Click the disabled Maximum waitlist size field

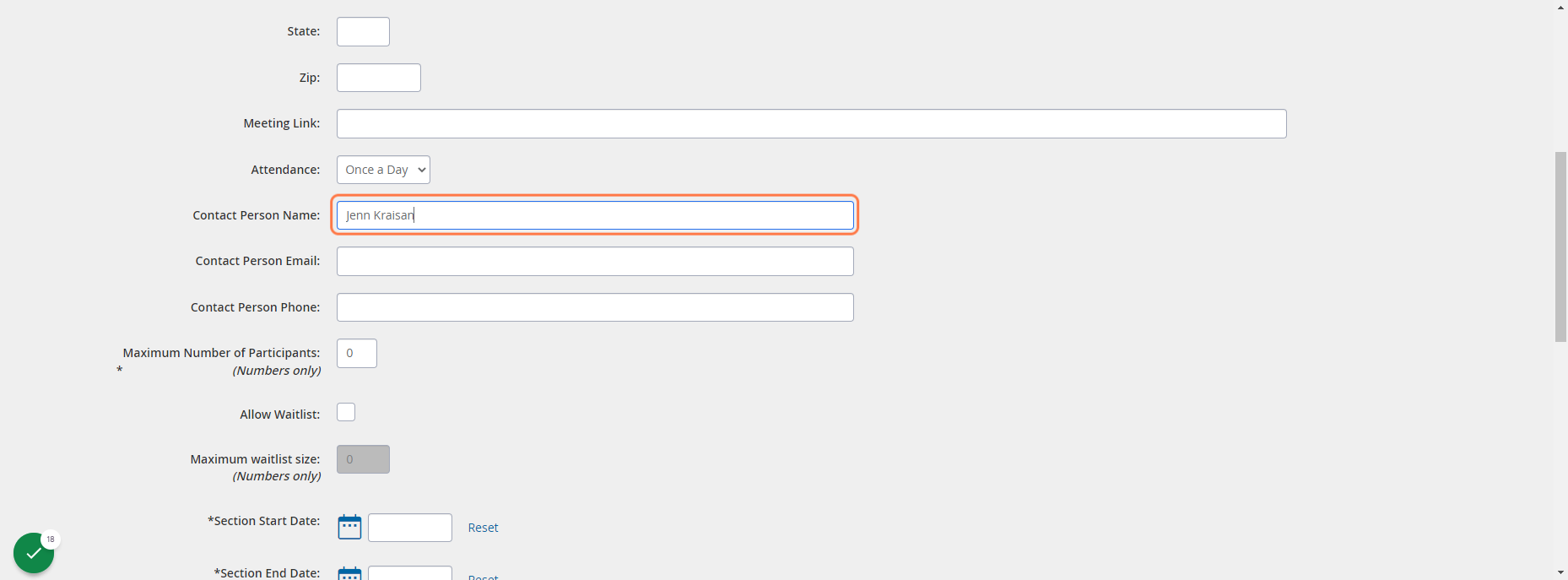point(363,459)
